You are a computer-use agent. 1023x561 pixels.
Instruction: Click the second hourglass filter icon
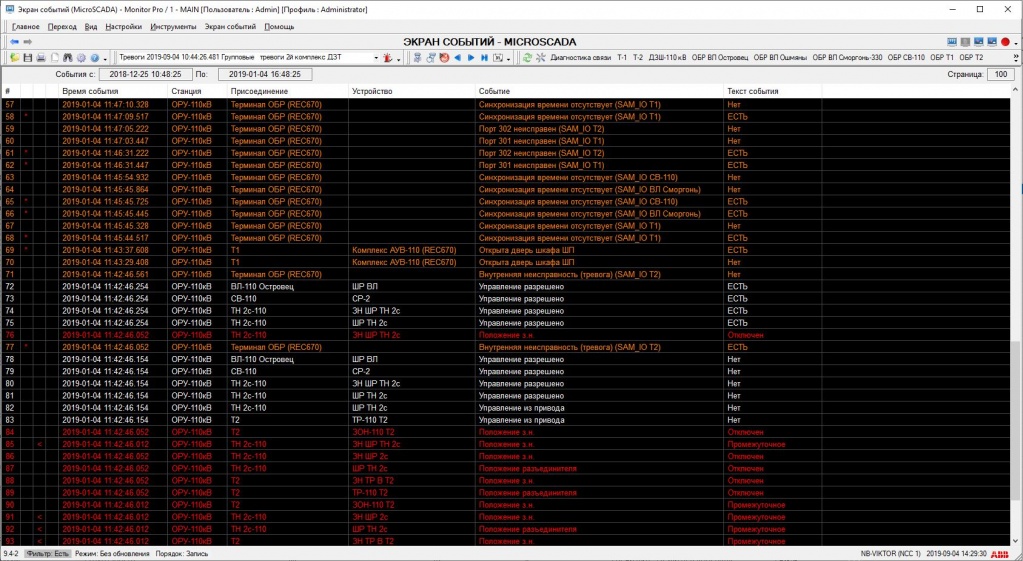click(x=431, y=58)
